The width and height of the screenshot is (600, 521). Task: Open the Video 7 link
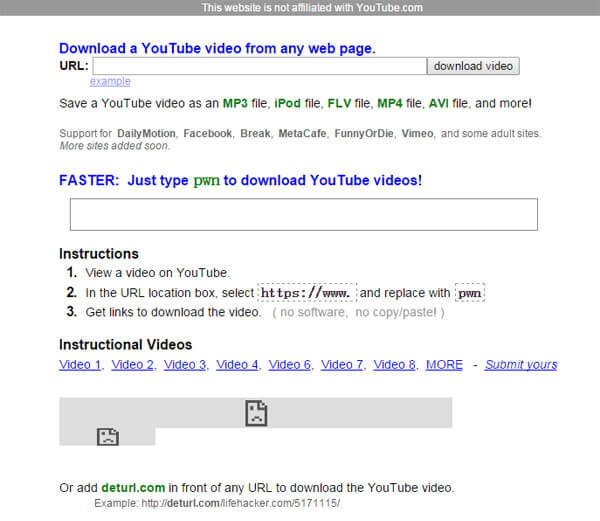[x=342, y=365]
